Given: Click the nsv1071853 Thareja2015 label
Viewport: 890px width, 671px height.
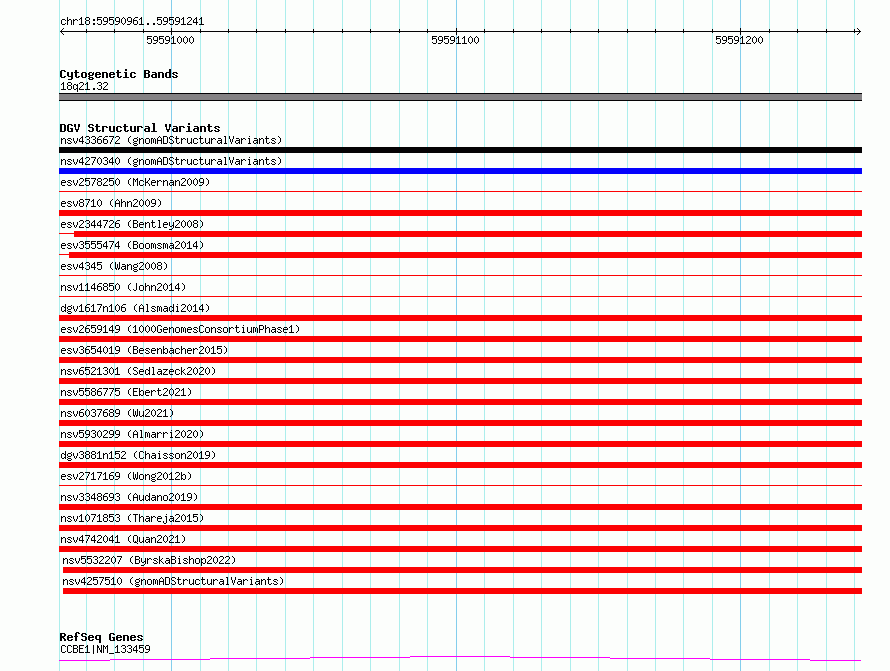Looking at the screenshot, I should tap(132, 518).
